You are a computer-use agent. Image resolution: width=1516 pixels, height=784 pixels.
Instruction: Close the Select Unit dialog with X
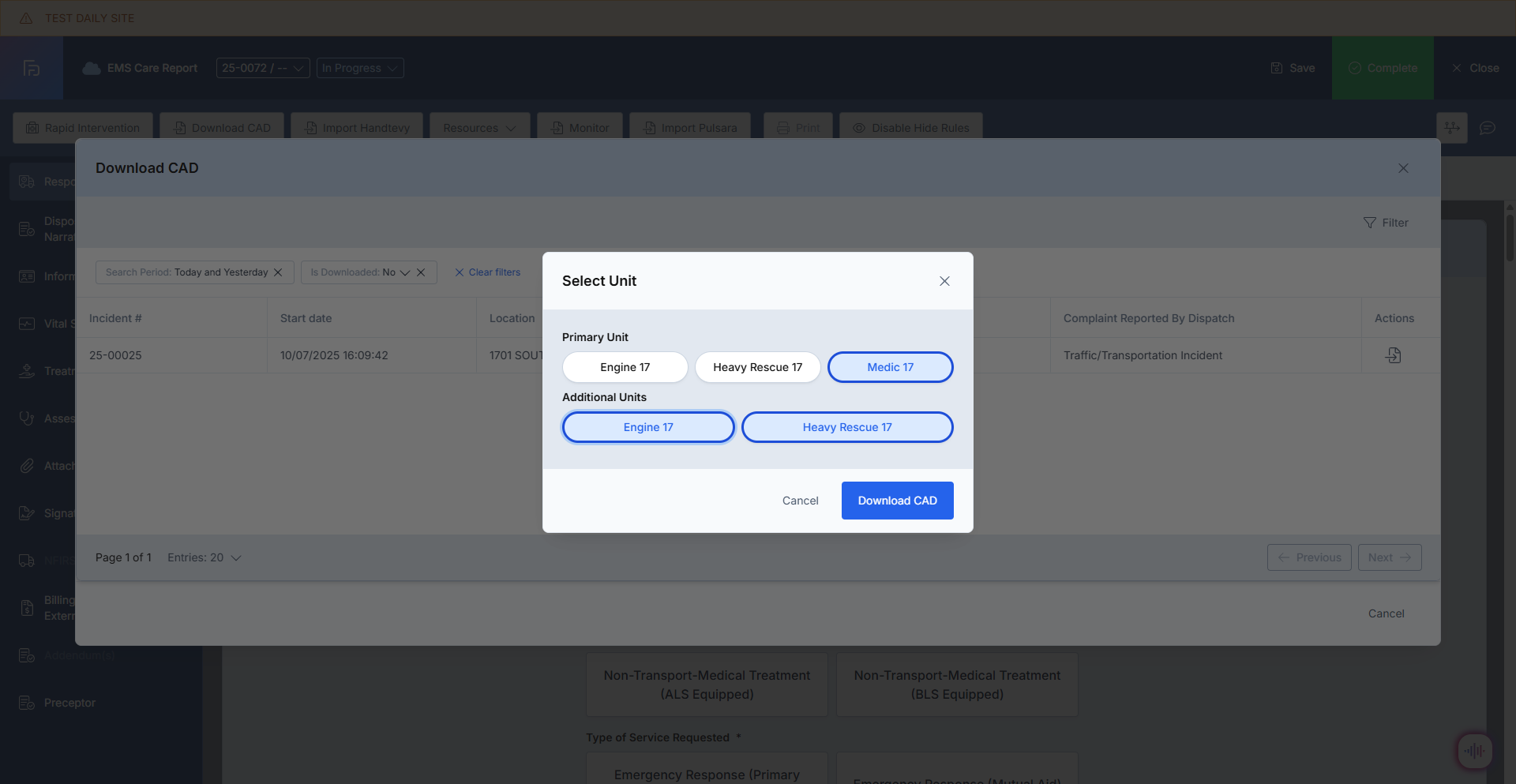point(944,281)
